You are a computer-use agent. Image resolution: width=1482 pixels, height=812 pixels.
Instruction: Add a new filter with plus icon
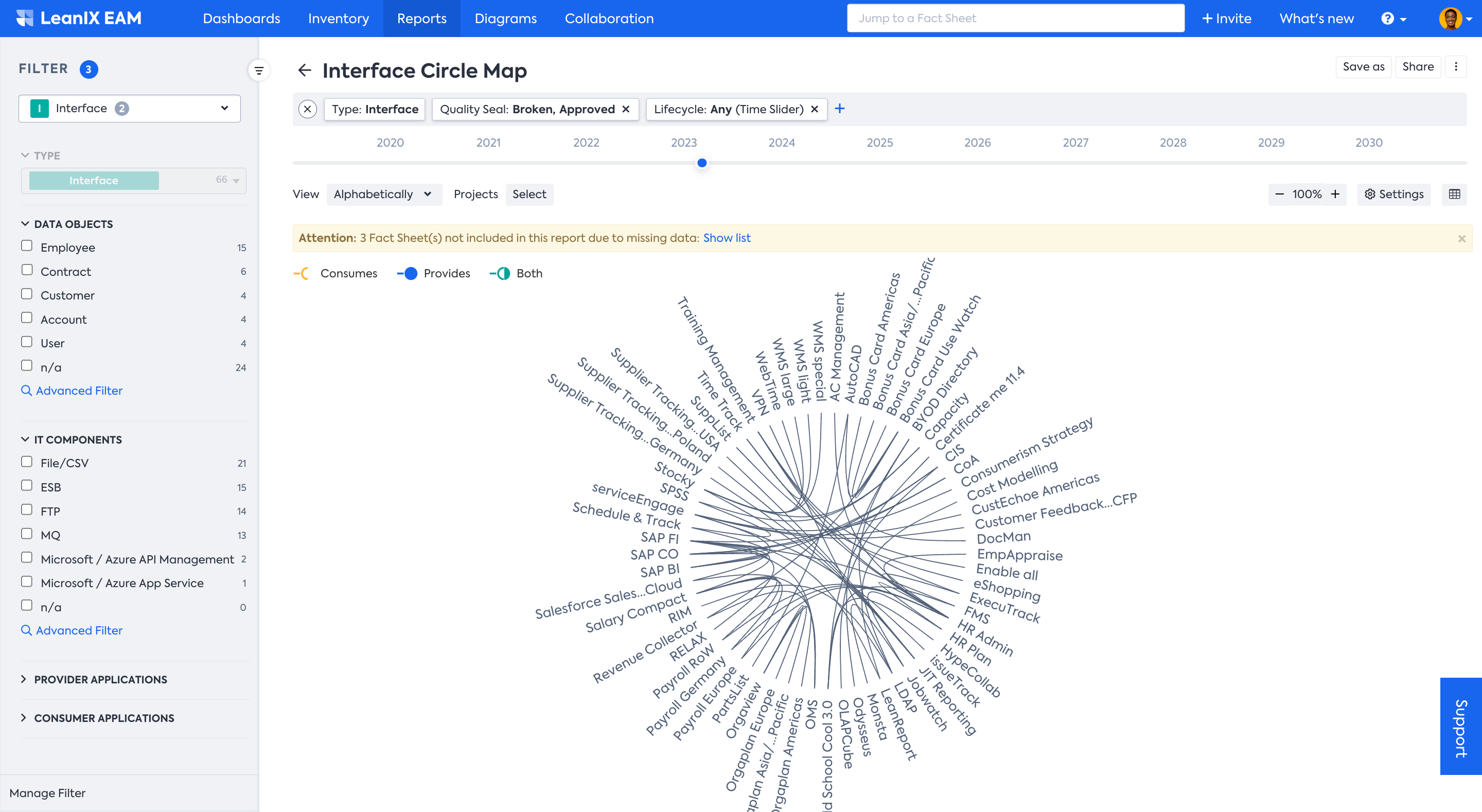click(x=839, y=109)
